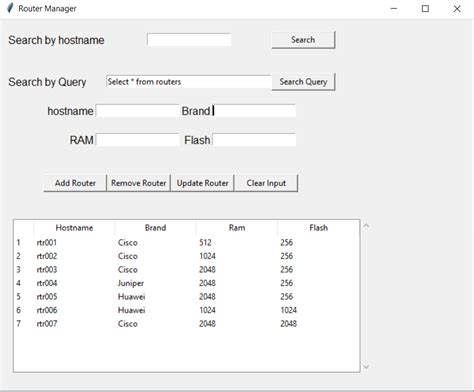Sort by the Hostname column header
This screenshot has height=392, width=474.
74,228
